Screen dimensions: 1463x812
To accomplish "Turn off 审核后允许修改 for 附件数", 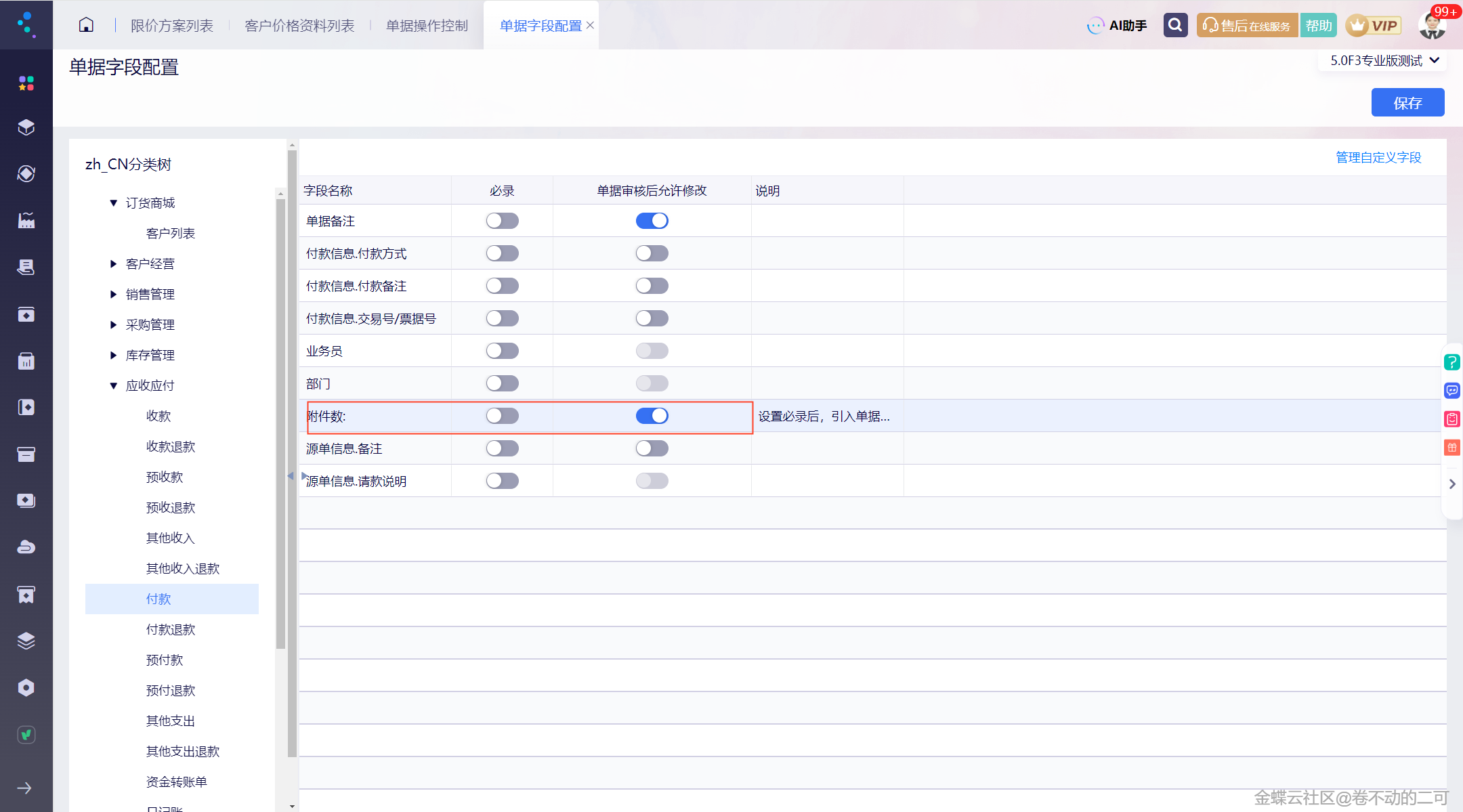I will pyautogui.click(x=652, y=416).
